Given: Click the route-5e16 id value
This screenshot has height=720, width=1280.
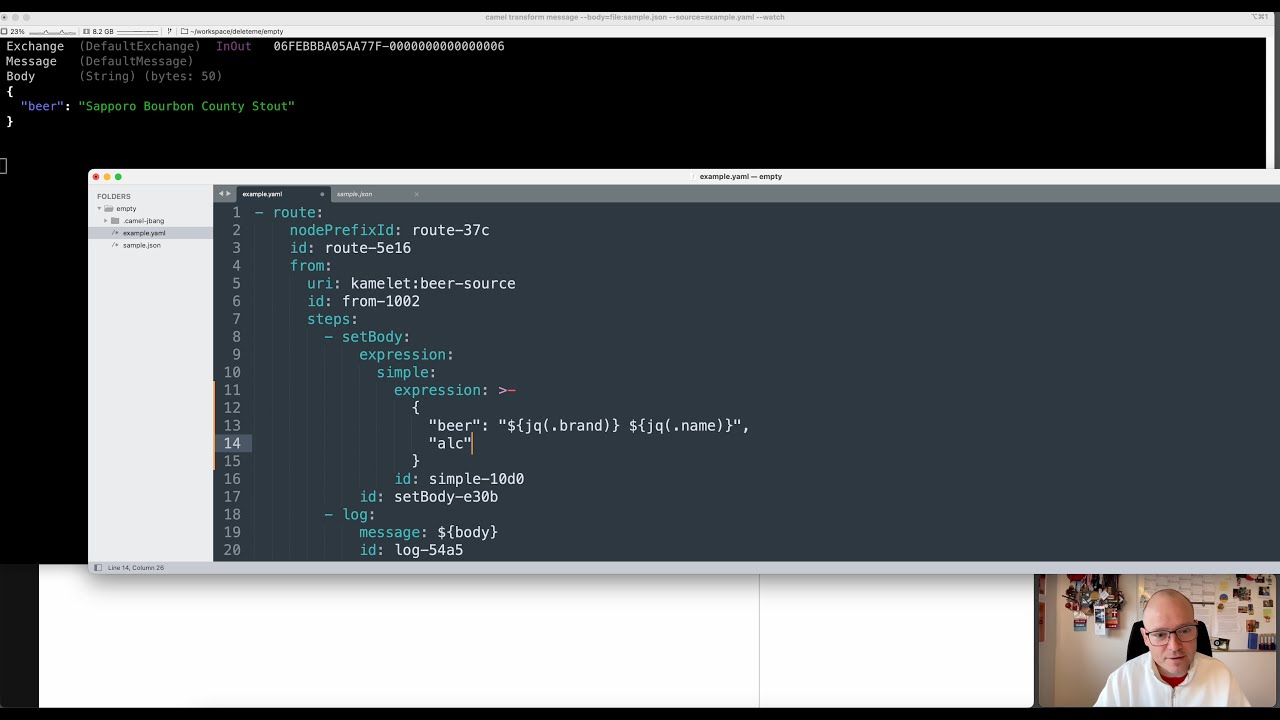Looking at the screenshot, I should 368,248.
